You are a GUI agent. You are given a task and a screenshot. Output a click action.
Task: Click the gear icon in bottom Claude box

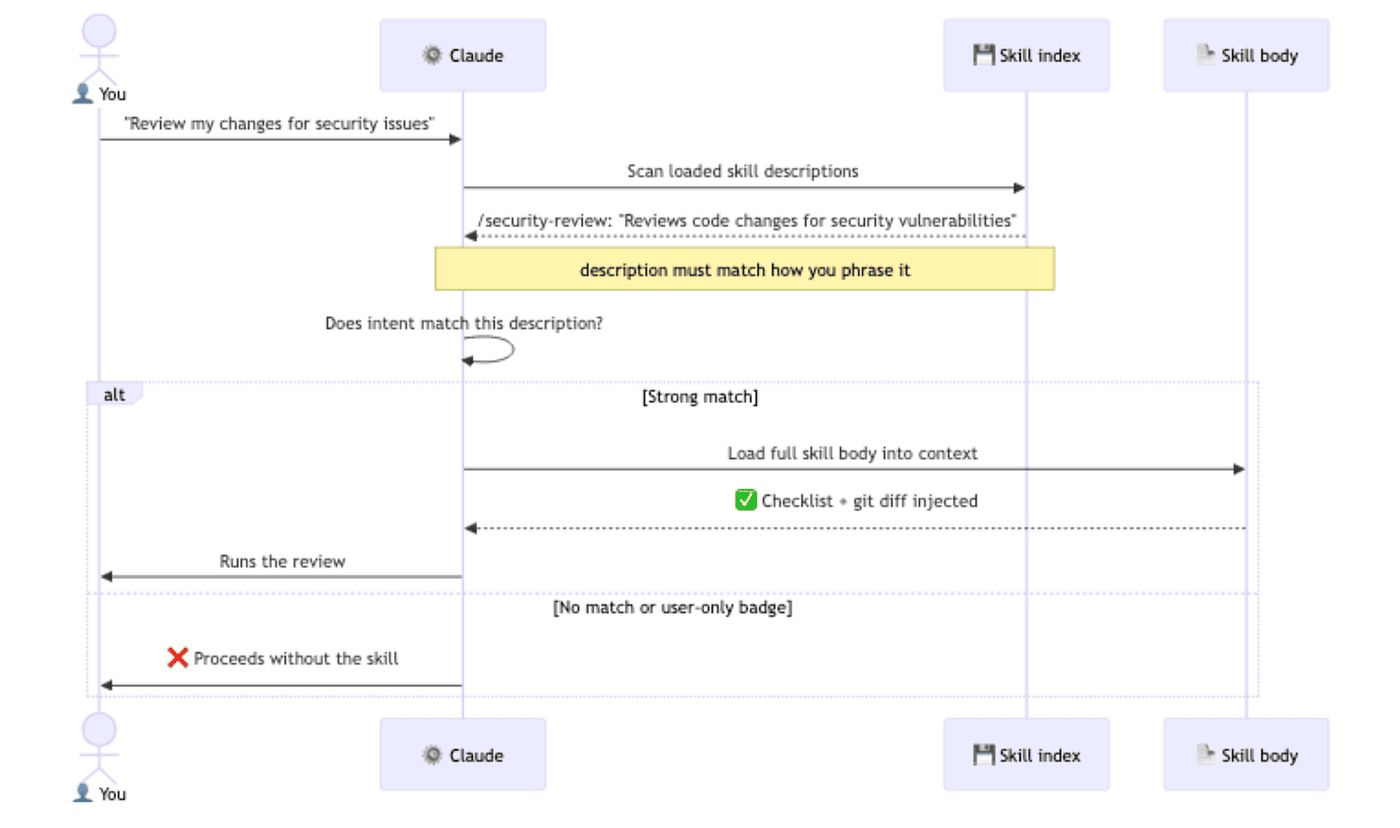432,755
